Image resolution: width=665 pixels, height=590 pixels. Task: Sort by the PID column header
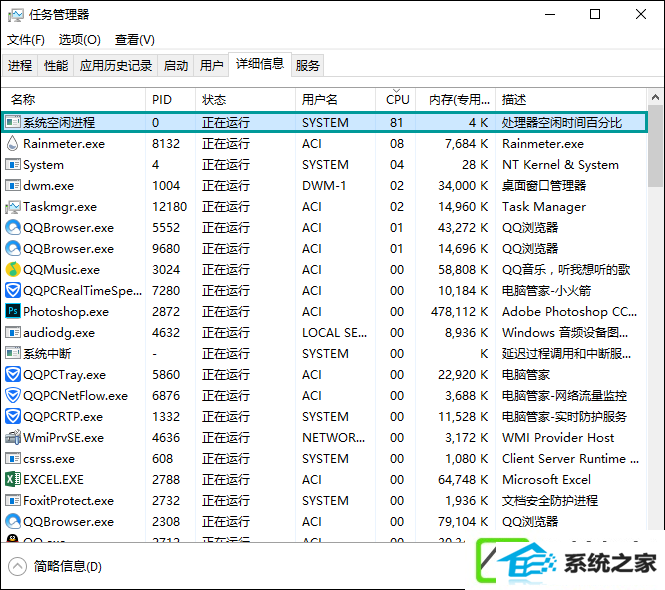[x=170, y=100]
